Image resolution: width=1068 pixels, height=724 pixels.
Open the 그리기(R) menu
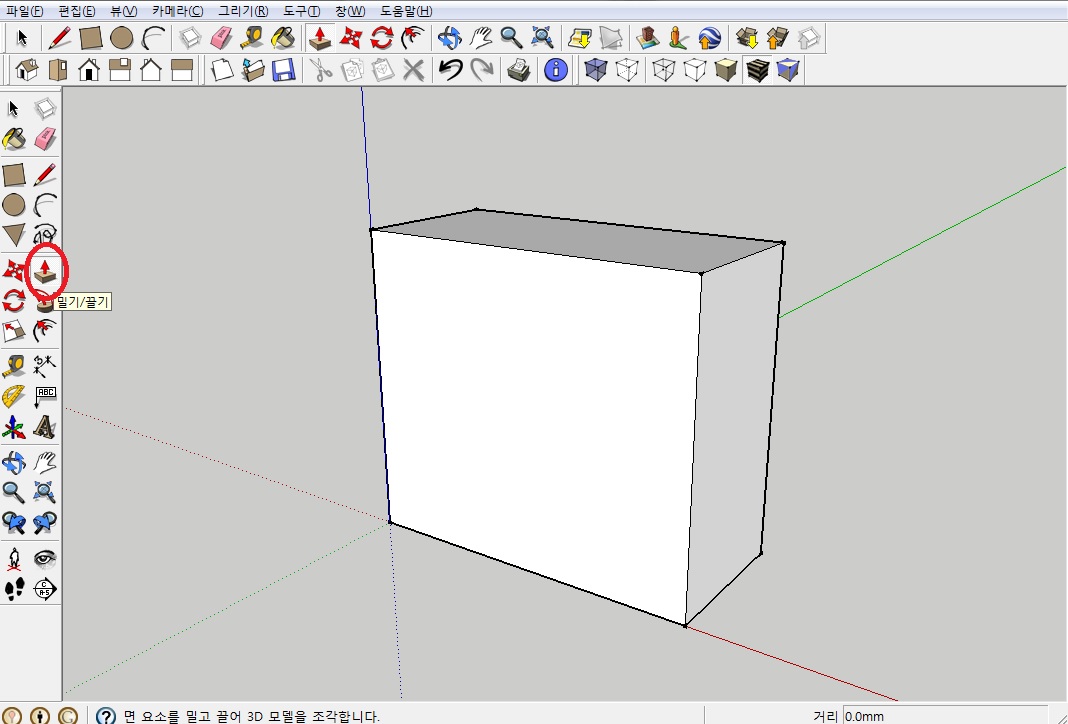point(243,11)
